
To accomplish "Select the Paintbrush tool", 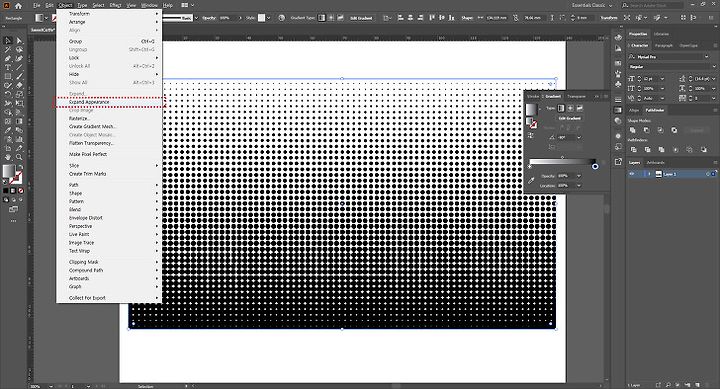I will (x=19, y=76).
